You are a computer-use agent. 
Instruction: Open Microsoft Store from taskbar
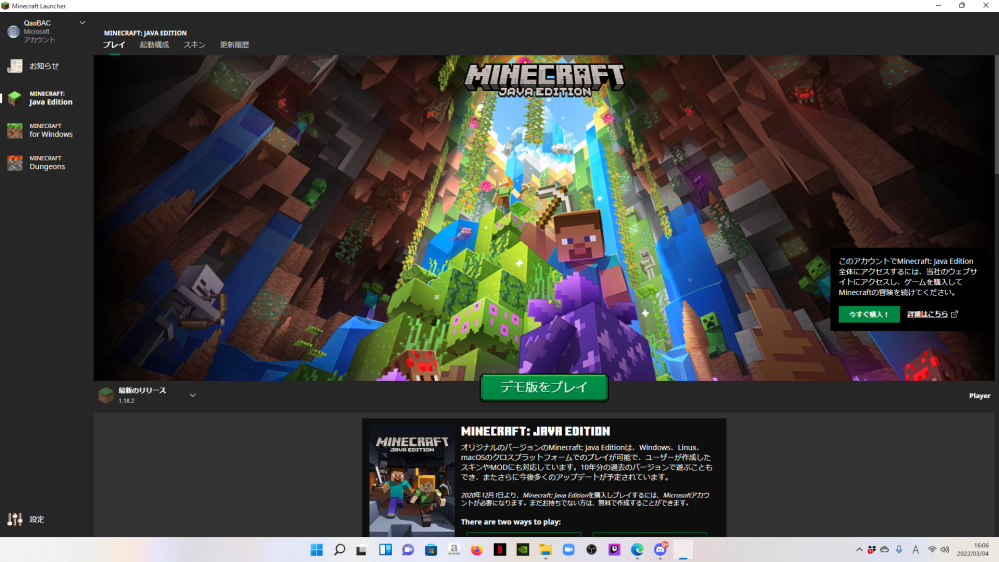click(431, 550)
